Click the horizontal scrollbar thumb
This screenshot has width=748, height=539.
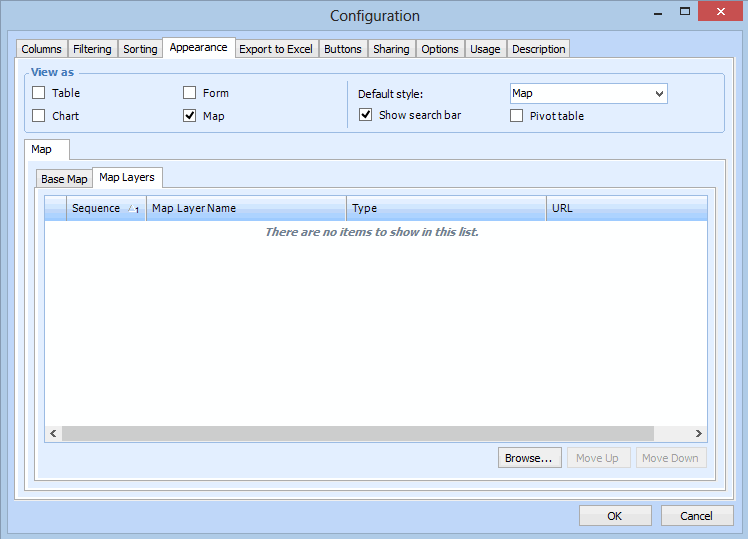358,433
